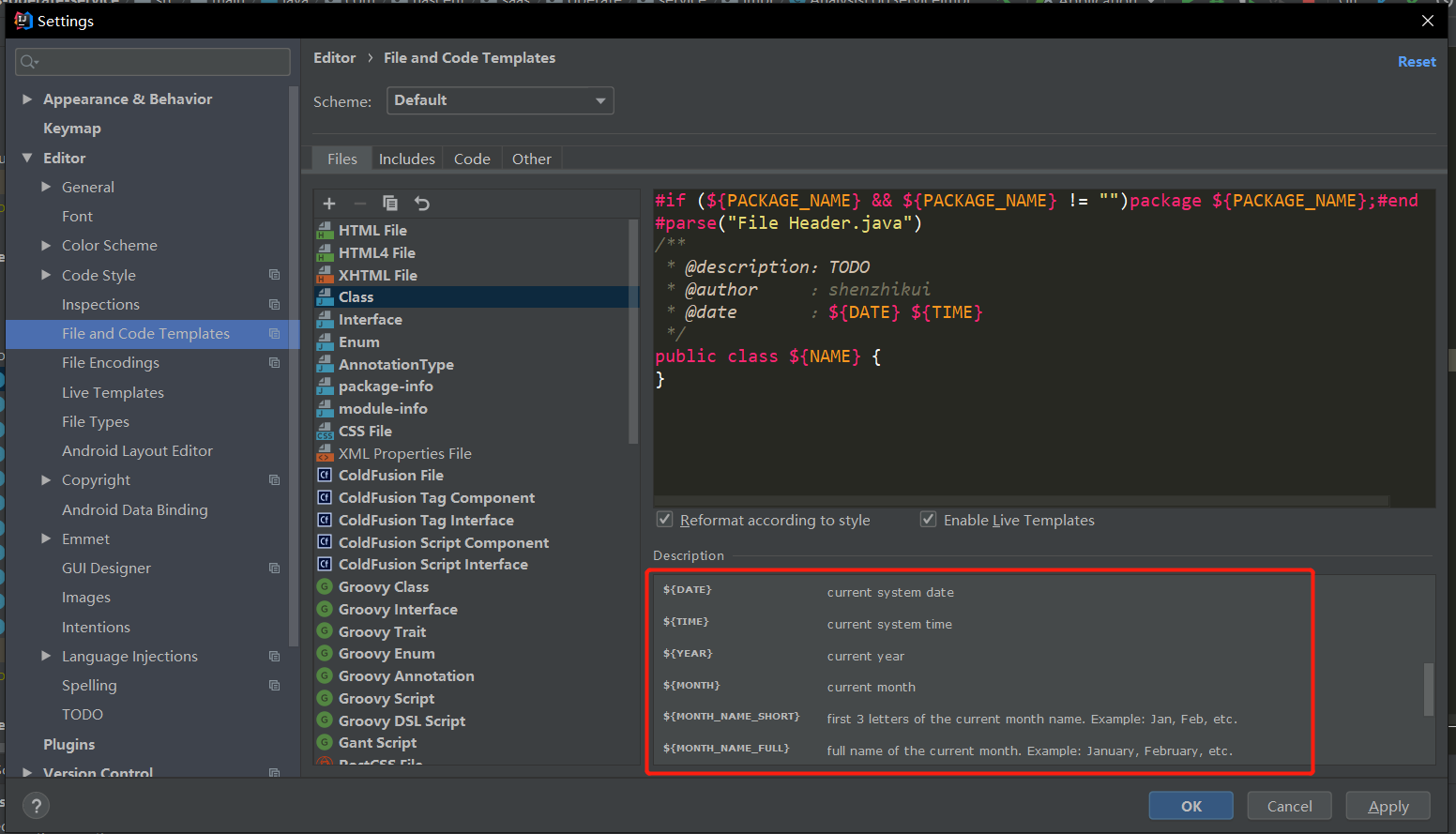Expand the Color Scheme node
Screen dimensions: 1456x834
click(46, 245)
